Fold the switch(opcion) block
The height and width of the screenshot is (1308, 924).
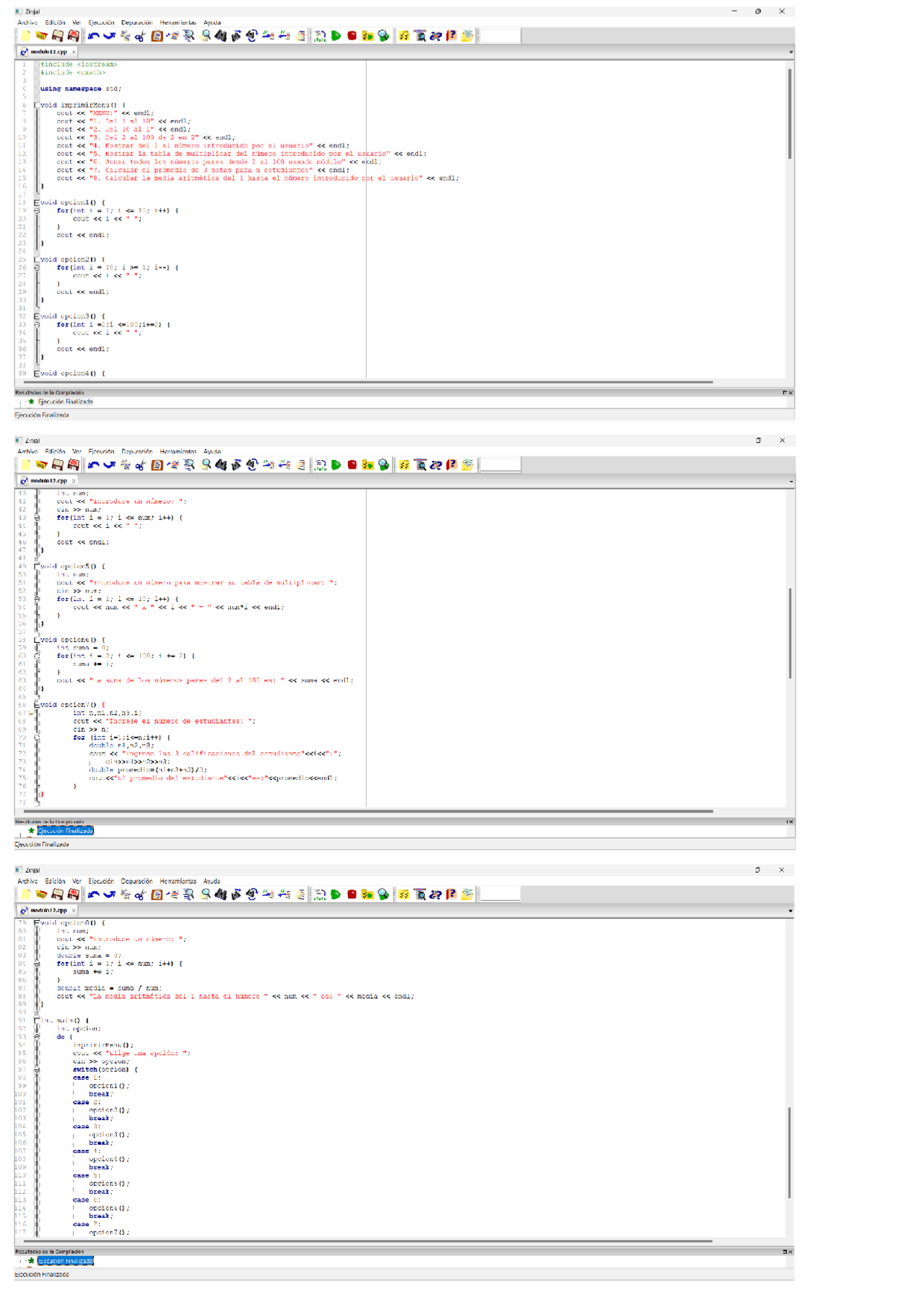pos(37,1070)
